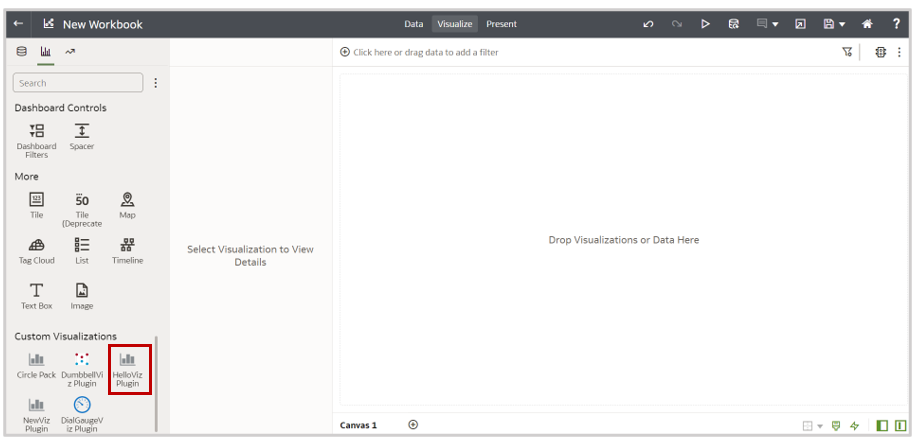Click the Custom Visualizations heading
Image resolution: width=918 pixels, height=441 pixels.
pyautogui.click(x=66, y=336)
